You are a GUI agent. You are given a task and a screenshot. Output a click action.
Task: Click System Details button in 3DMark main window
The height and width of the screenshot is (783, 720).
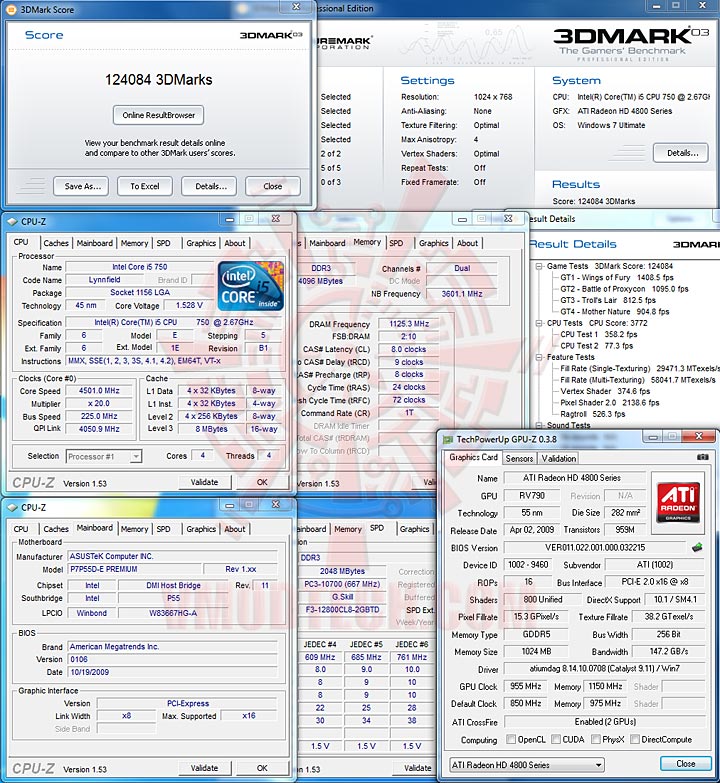point(683,153)
